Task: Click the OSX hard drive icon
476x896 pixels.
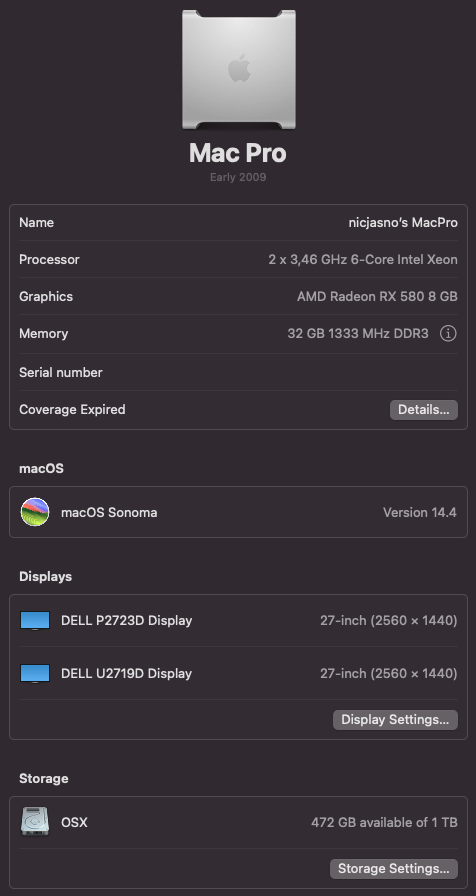Action: 35,822
